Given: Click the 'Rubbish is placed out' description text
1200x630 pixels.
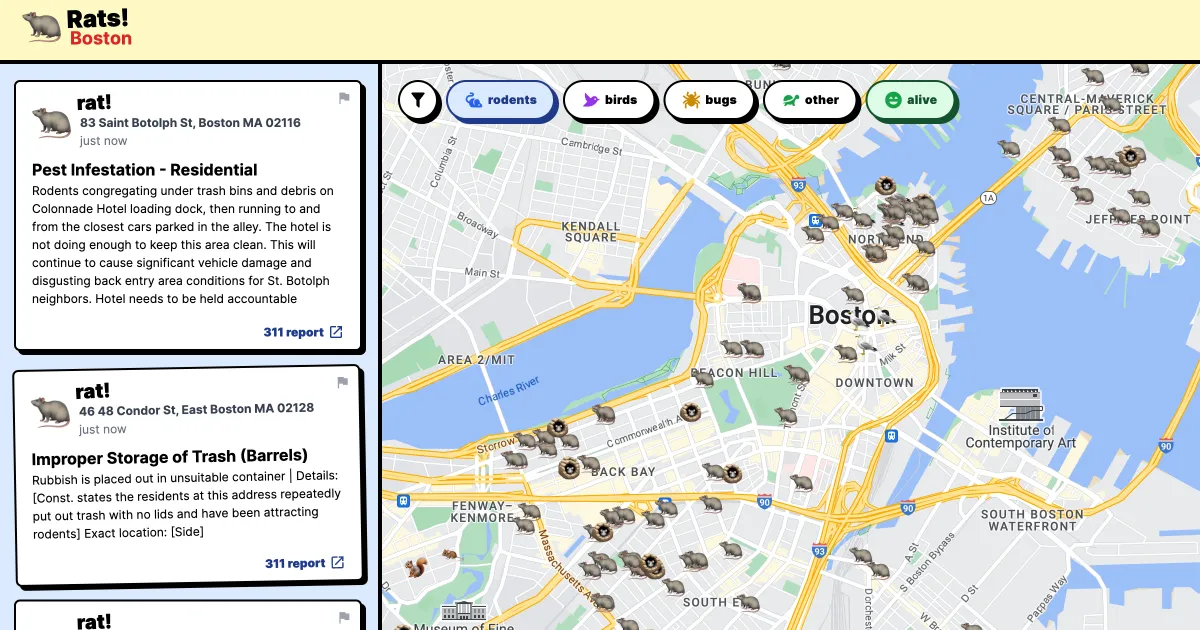Looking at the screenshot, I should (187, 504).
